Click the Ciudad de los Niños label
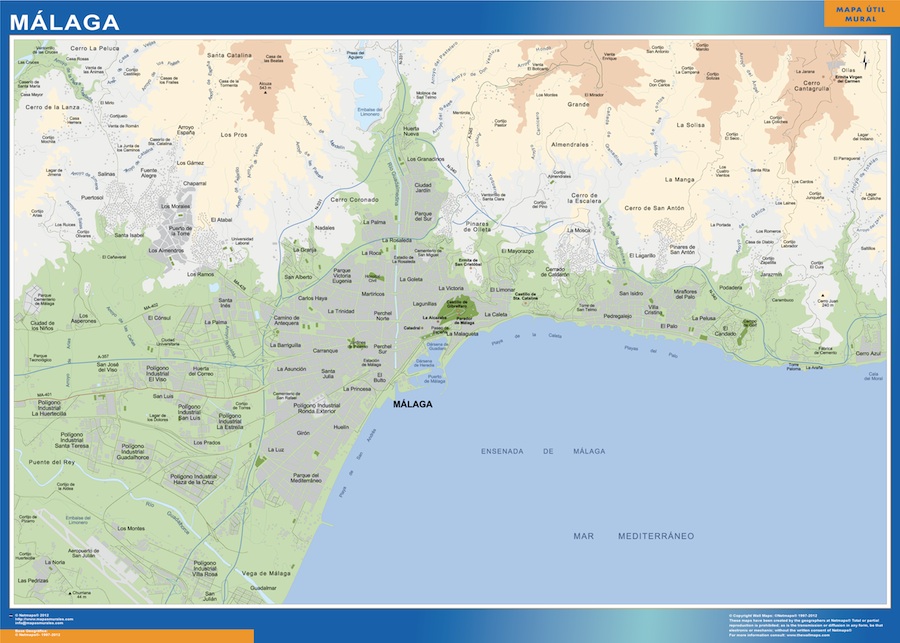This screenshot has height=643, width=900. click(x=42, y=326)
